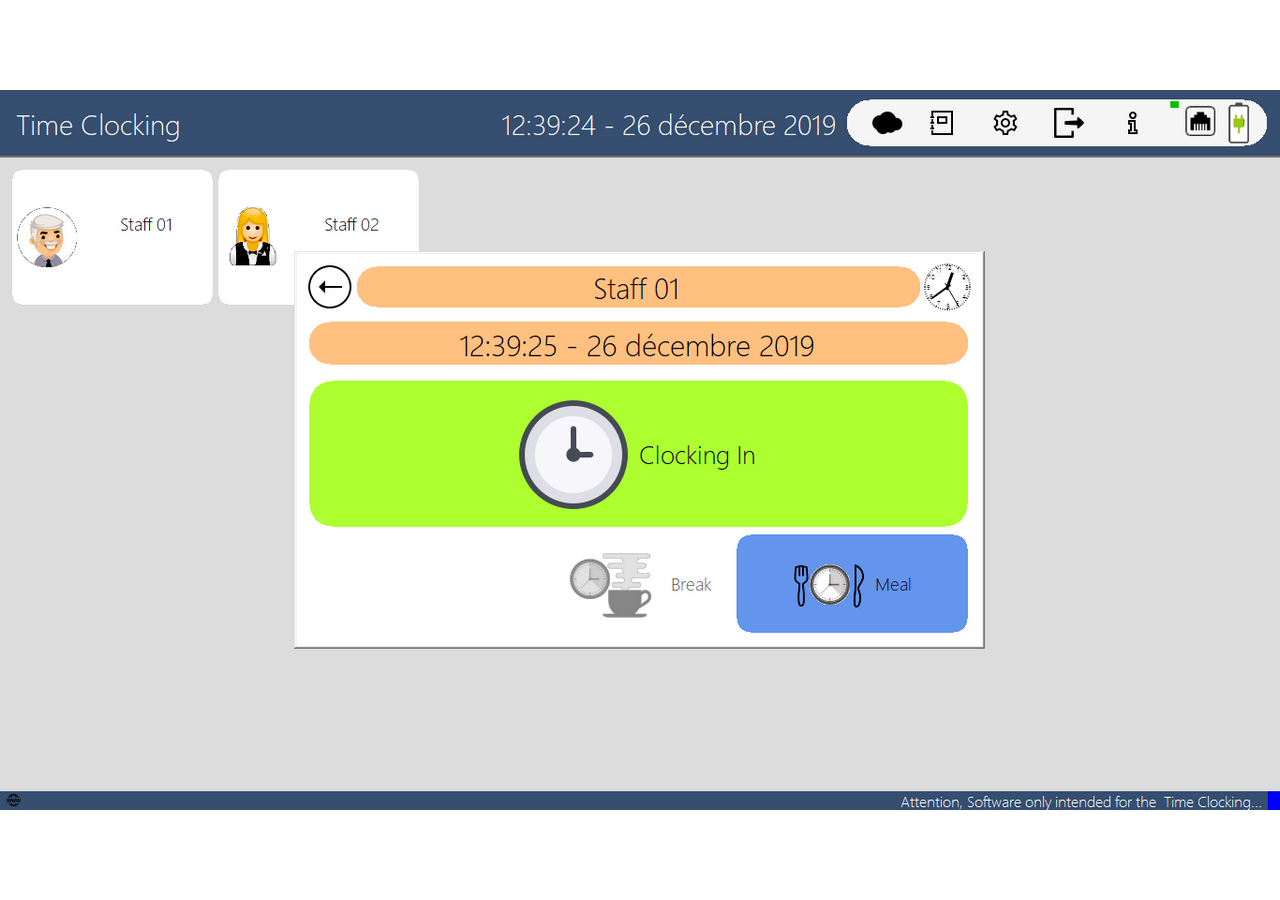Check the ethernet network status icon
Viewport: 1280px width, 900px height.
click(x=1200, y=124)
